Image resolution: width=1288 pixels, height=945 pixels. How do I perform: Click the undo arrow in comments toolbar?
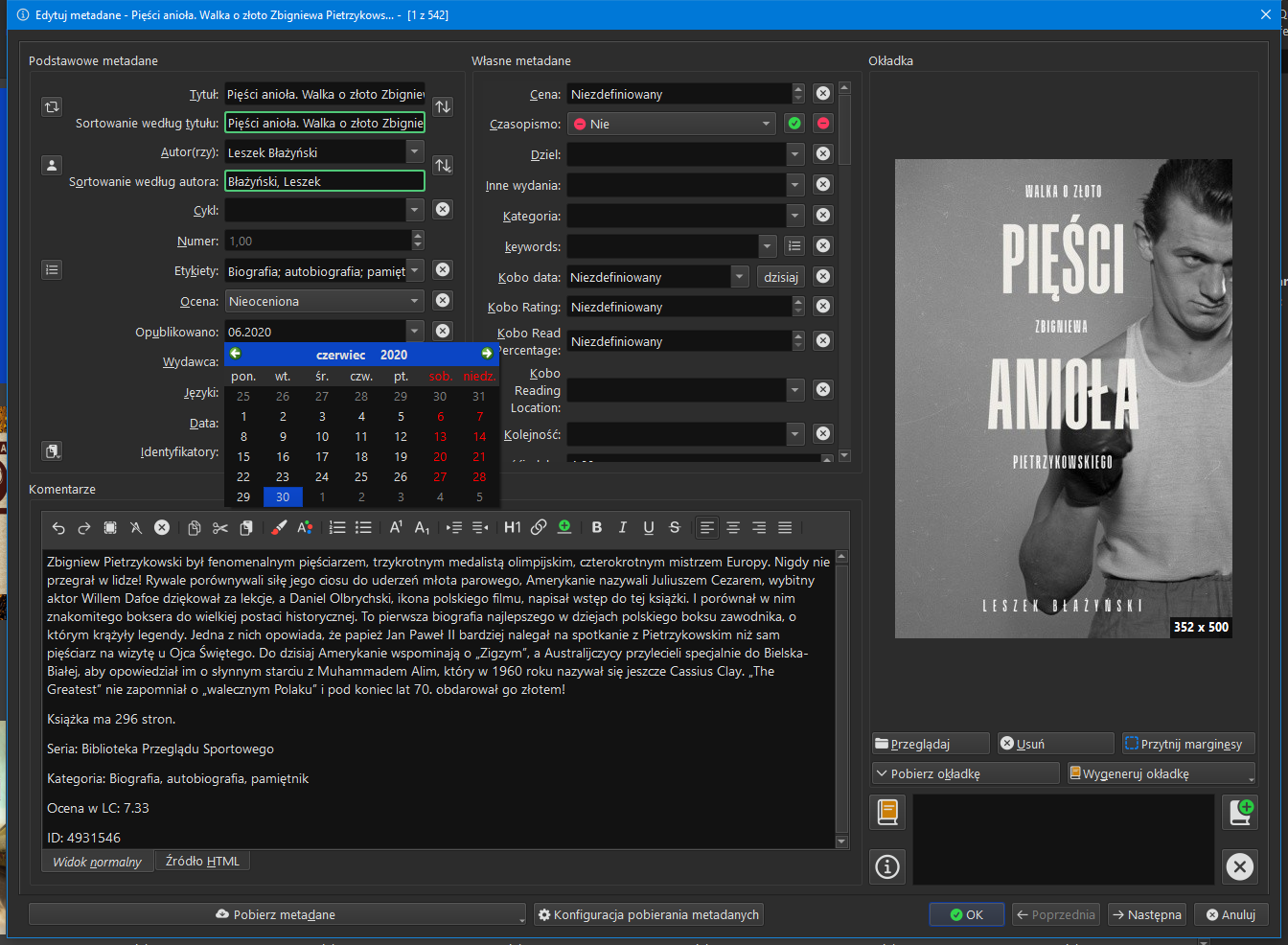pyautogui.click(x=58, y=527)
